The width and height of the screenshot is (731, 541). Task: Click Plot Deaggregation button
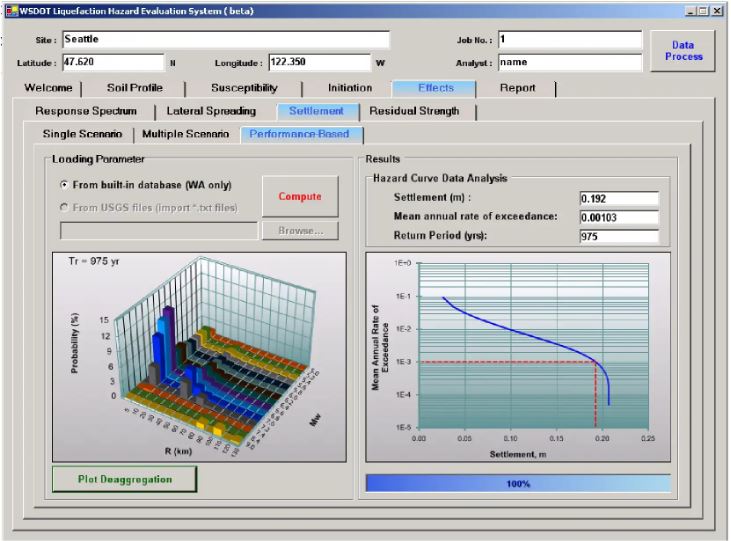tap(124, 479)
